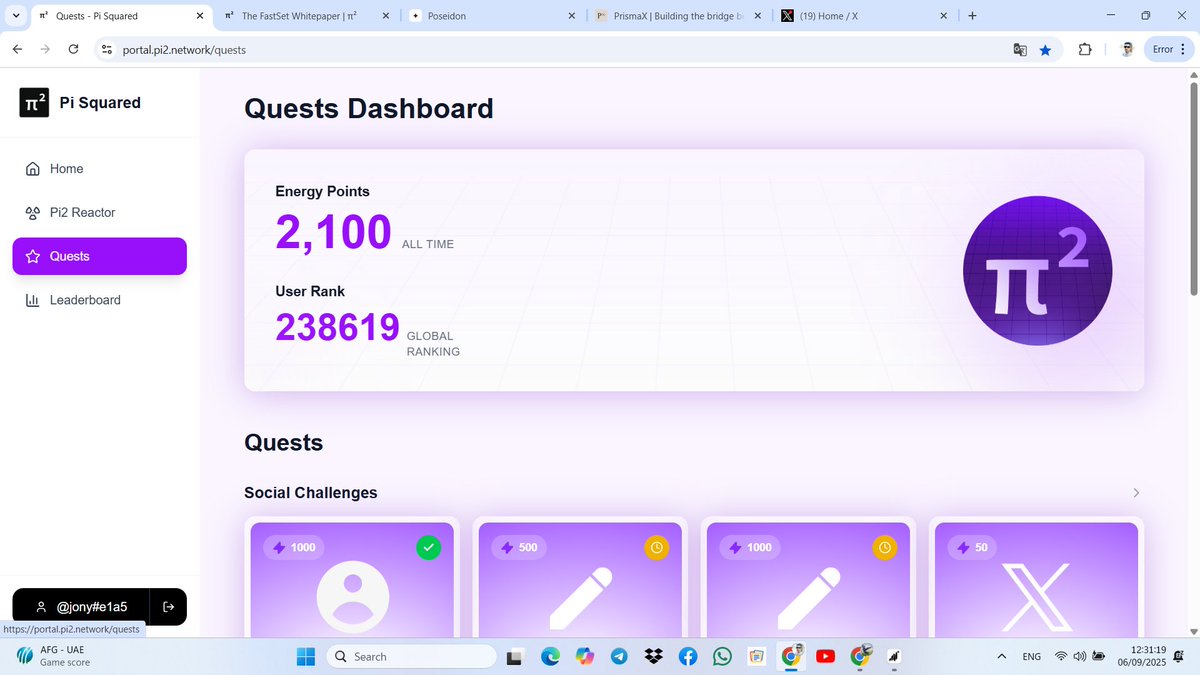Click the 238619 user rank value
The height and width of the screenshot is (675, 1200).
pos(337,327)
